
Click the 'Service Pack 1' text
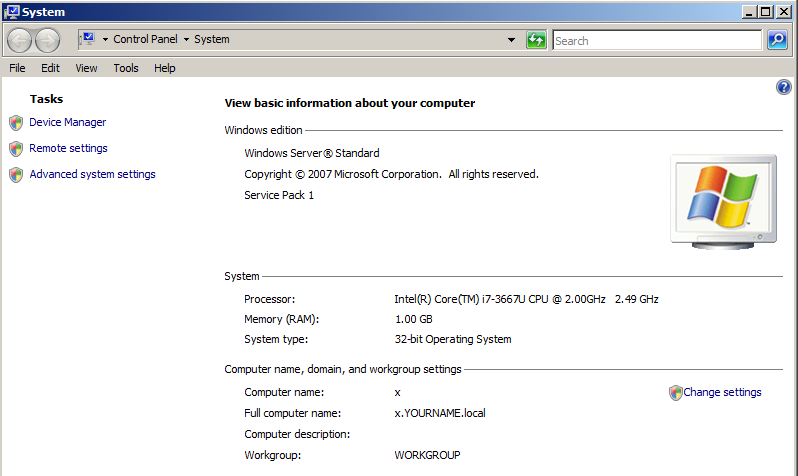point(279,195)
